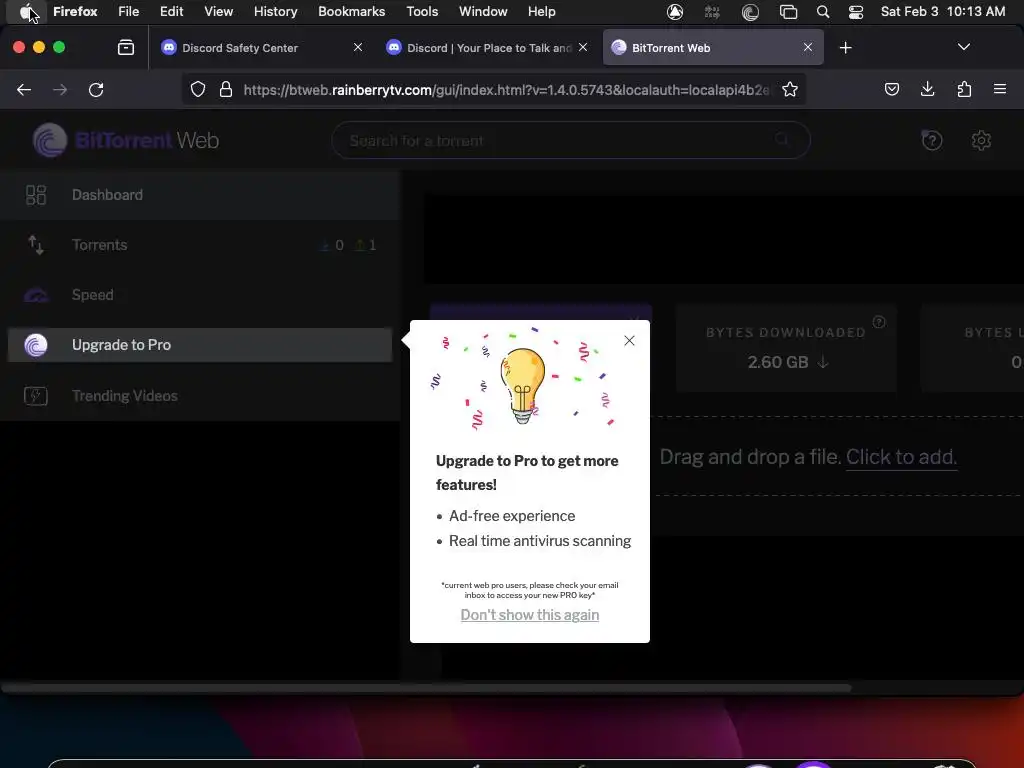Open the Tools menu
Viewport: 1024px width, 768px height.
(422, 11)
